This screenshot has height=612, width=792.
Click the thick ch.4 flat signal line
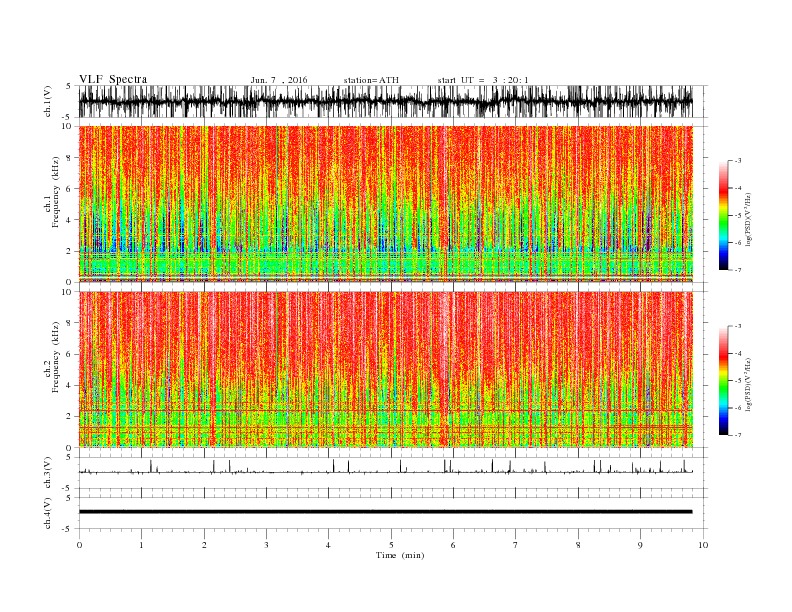point(385,512)
